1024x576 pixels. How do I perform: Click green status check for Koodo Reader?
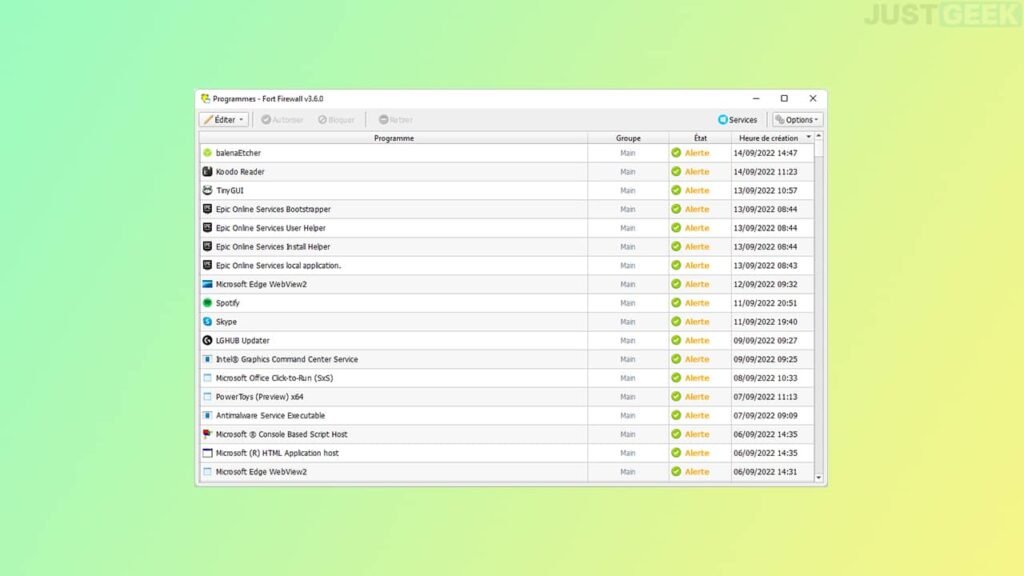(x=676, y=172)
